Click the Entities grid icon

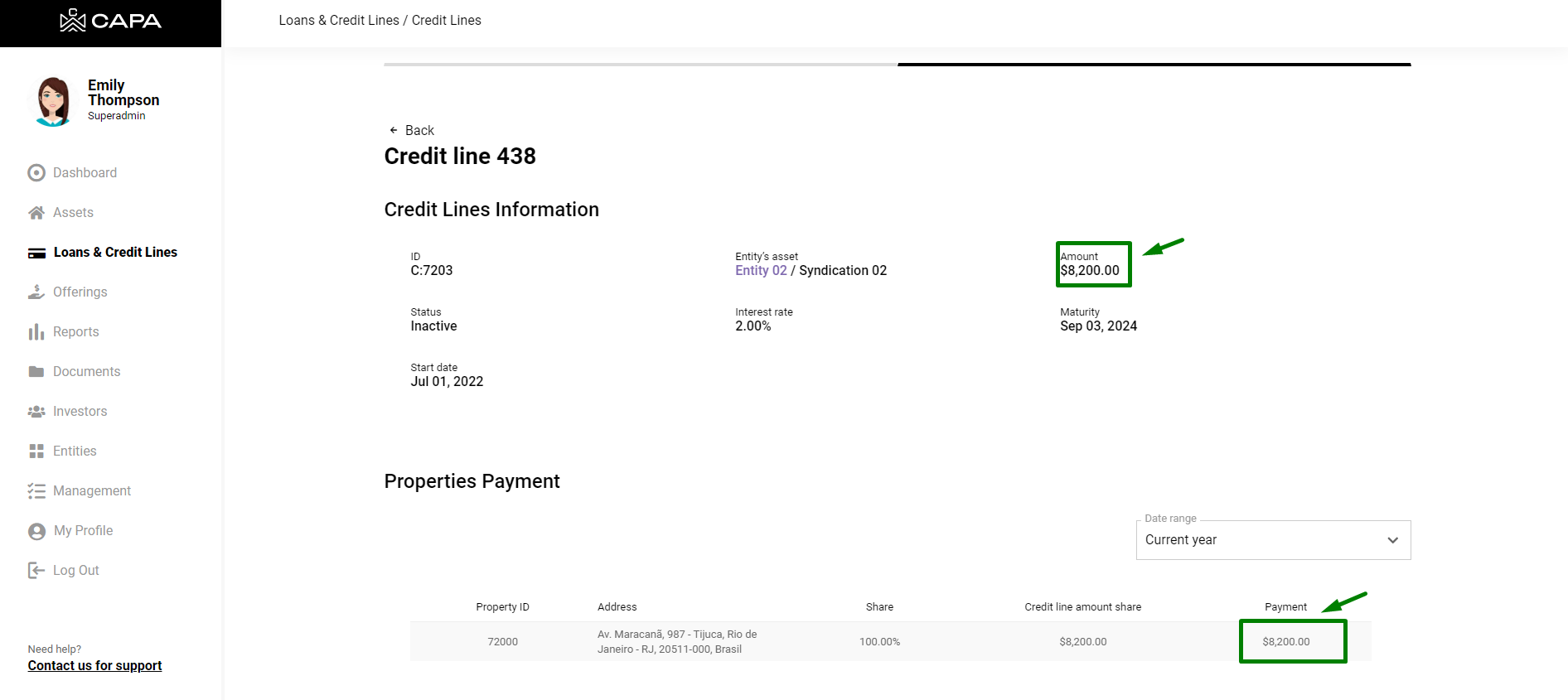36,451
